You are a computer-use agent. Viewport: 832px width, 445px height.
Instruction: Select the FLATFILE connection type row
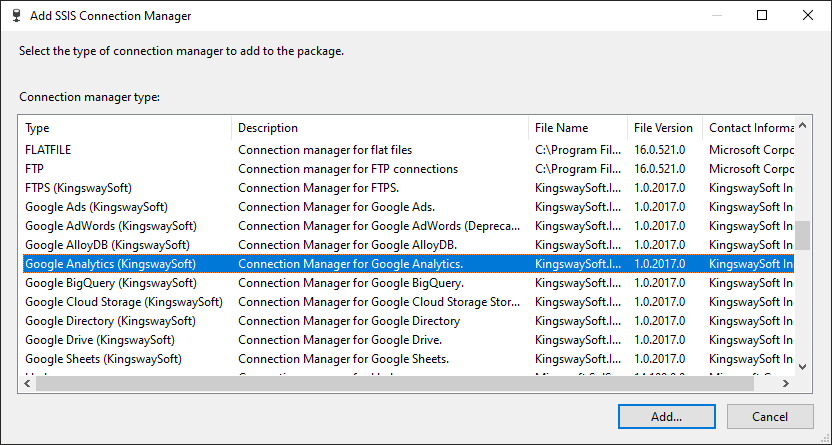click(409, 150)
